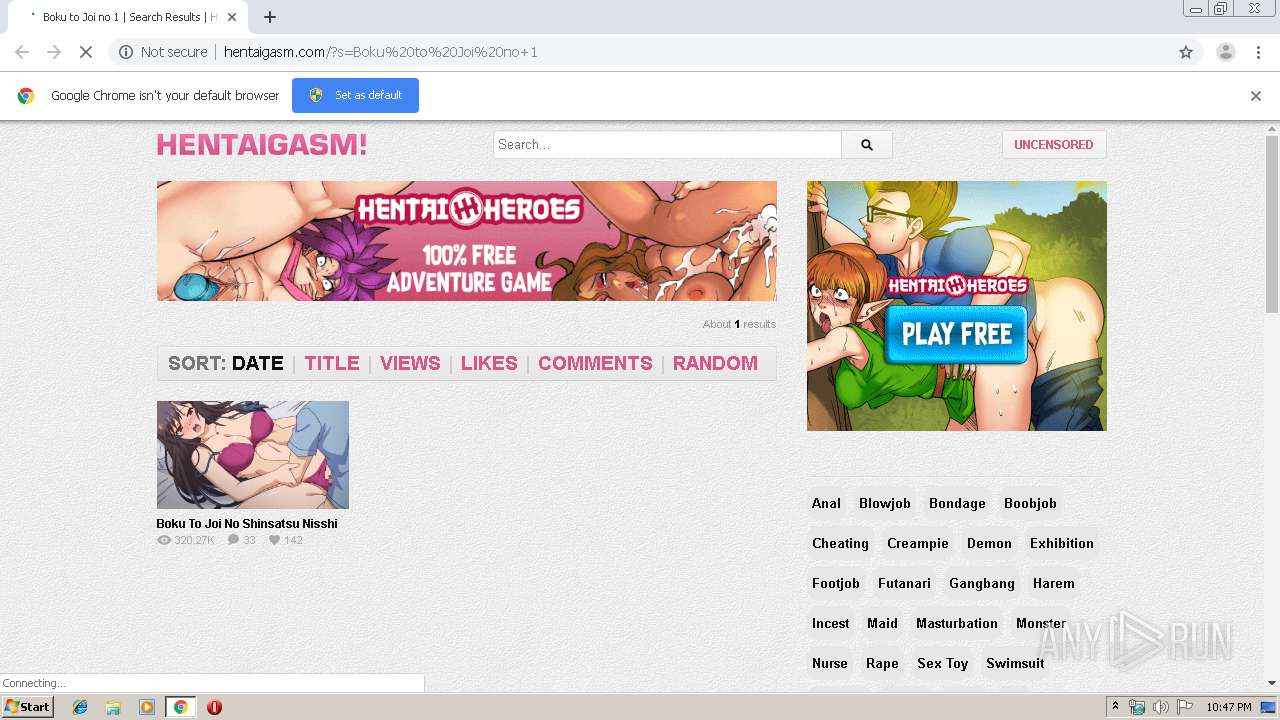
Task: Select the Monster tag
Action: [x=1041, y=623]
